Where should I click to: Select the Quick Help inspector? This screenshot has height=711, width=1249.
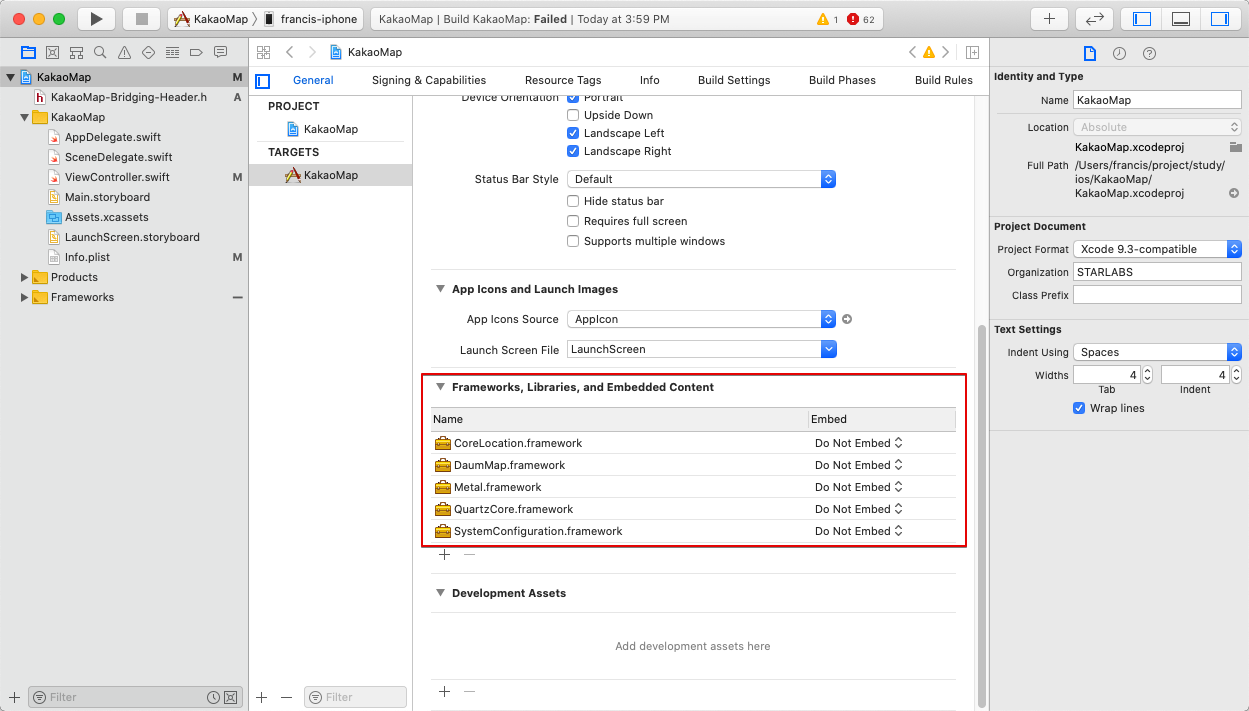click(x=1149, y=54)
